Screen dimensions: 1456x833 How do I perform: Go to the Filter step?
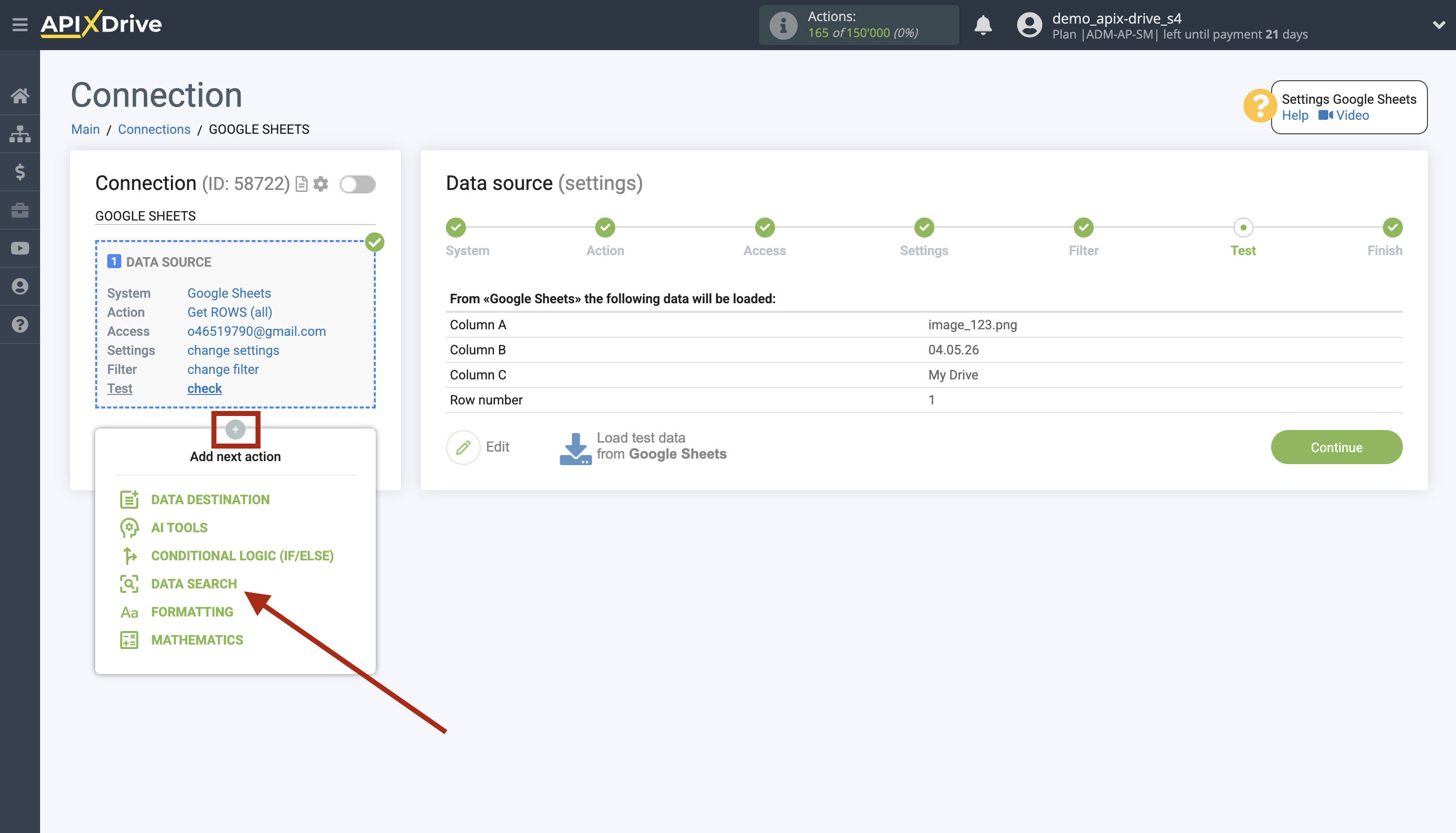[1083, 228]
